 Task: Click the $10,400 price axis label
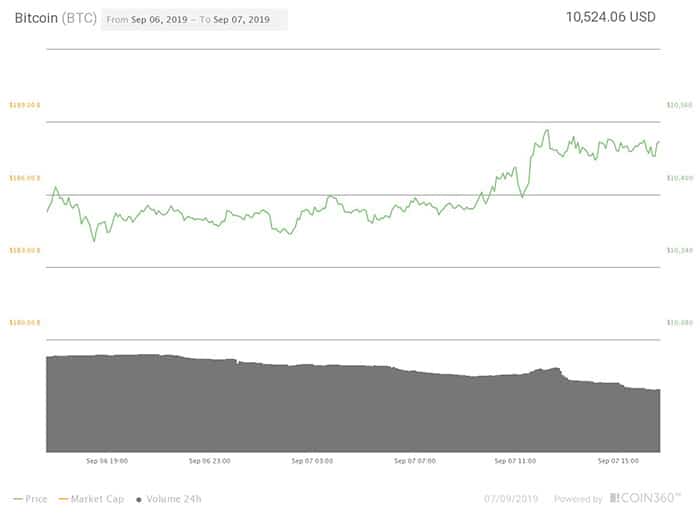pyautogui.click(x=679, y=178)
